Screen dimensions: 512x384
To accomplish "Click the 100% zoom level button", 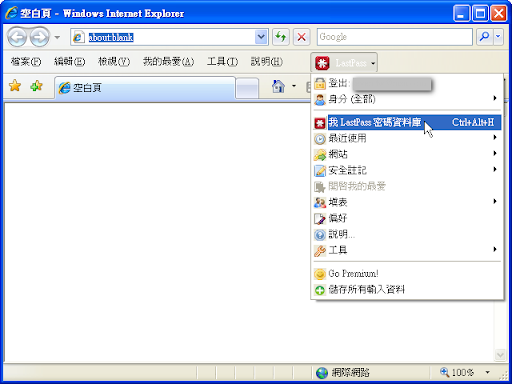I will point(457,372).
